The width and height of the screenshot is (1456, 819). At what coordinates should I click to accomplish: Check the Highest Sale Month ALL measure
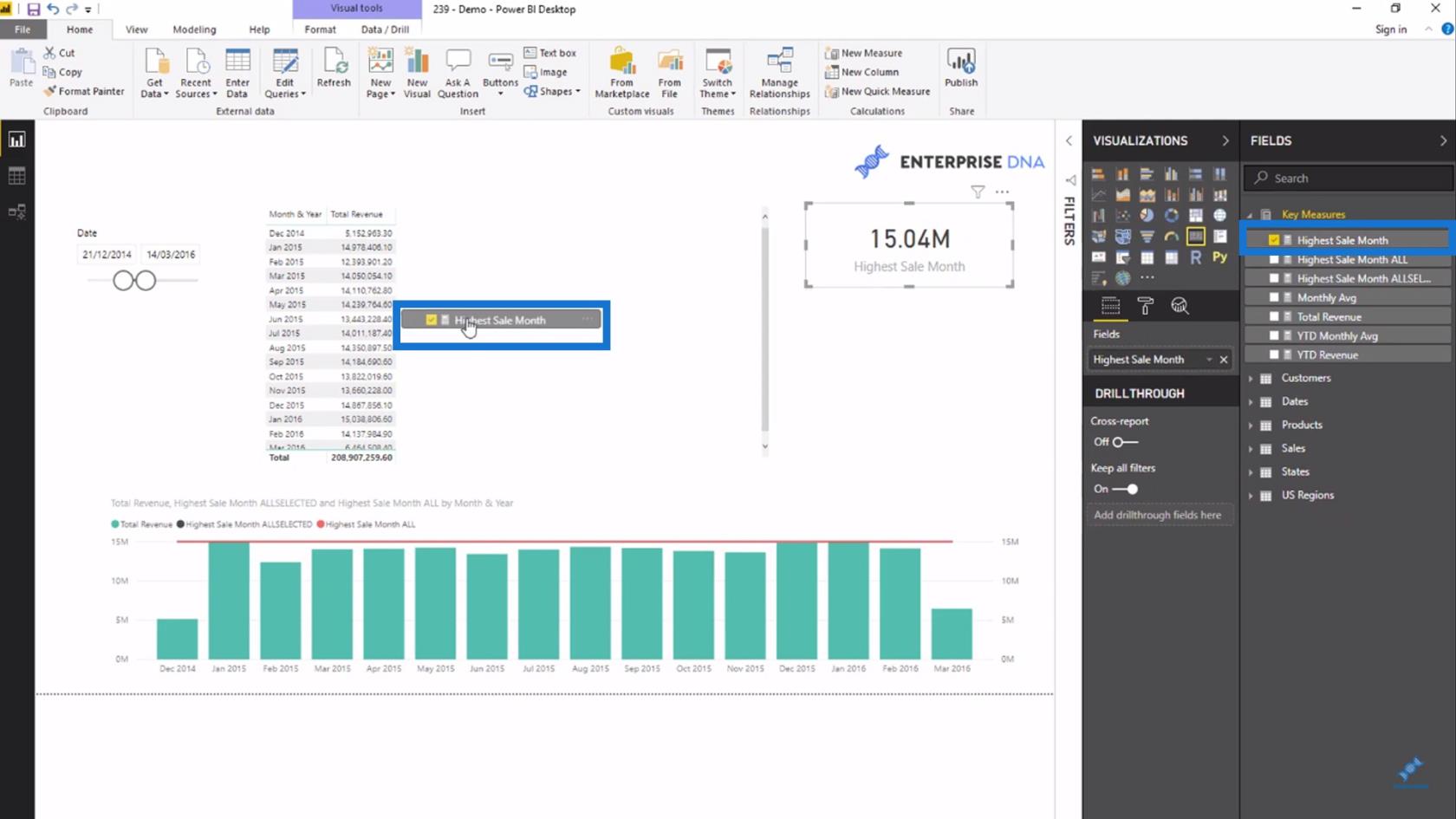pyautogui.click(x=1274, y=259)
